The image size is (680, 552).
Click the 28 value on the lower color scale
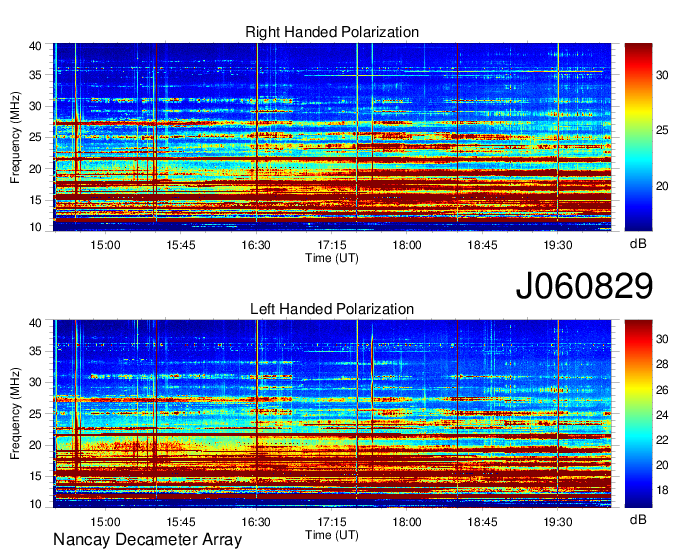[662, 364]
